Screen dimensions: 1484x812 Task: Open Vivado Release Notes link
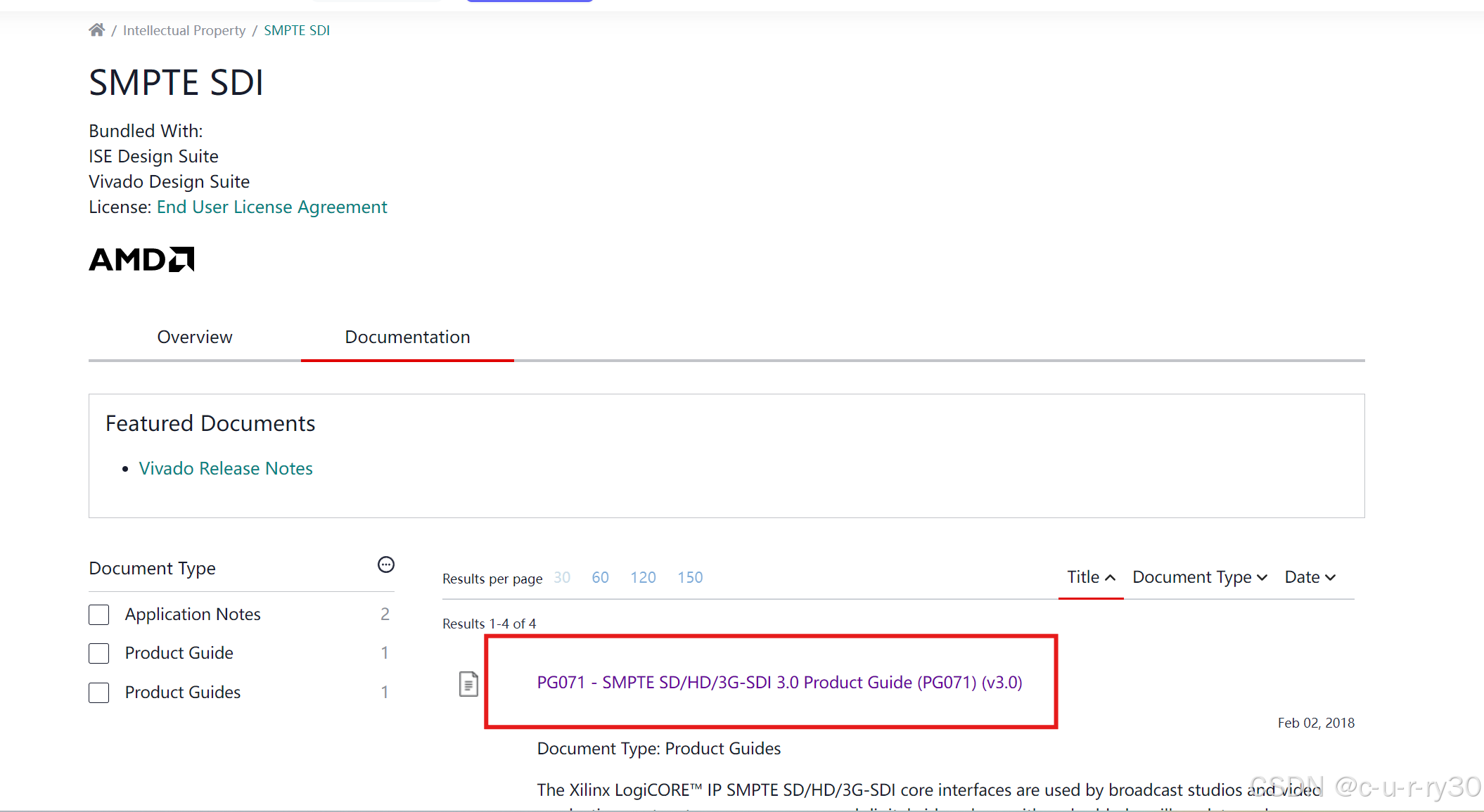[x=226, y=468]
